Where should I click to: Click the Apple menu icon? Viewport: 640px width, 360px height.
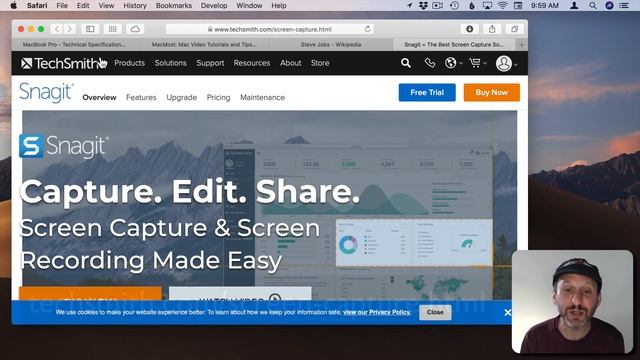(x=13, y=5)
